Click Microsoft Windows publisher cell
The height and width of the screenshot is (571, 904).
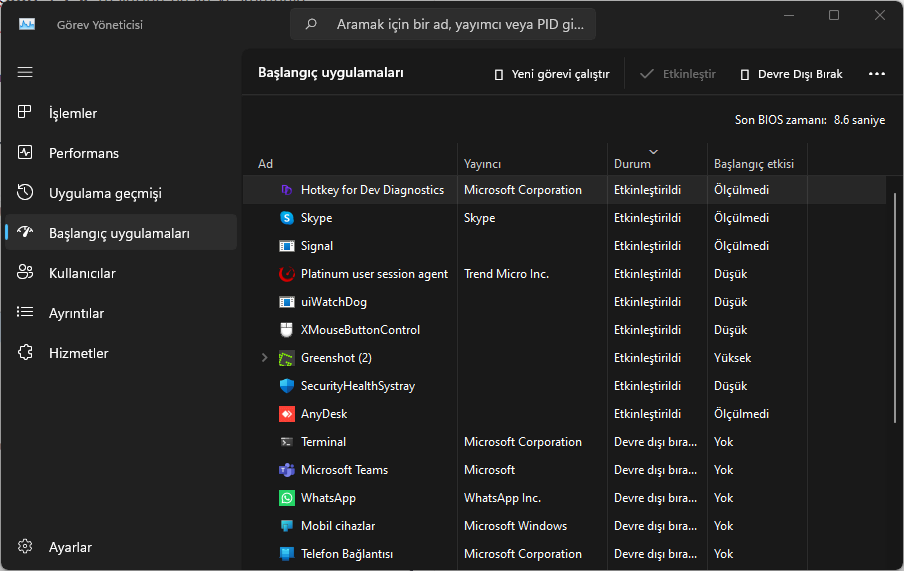click(515, 526)
